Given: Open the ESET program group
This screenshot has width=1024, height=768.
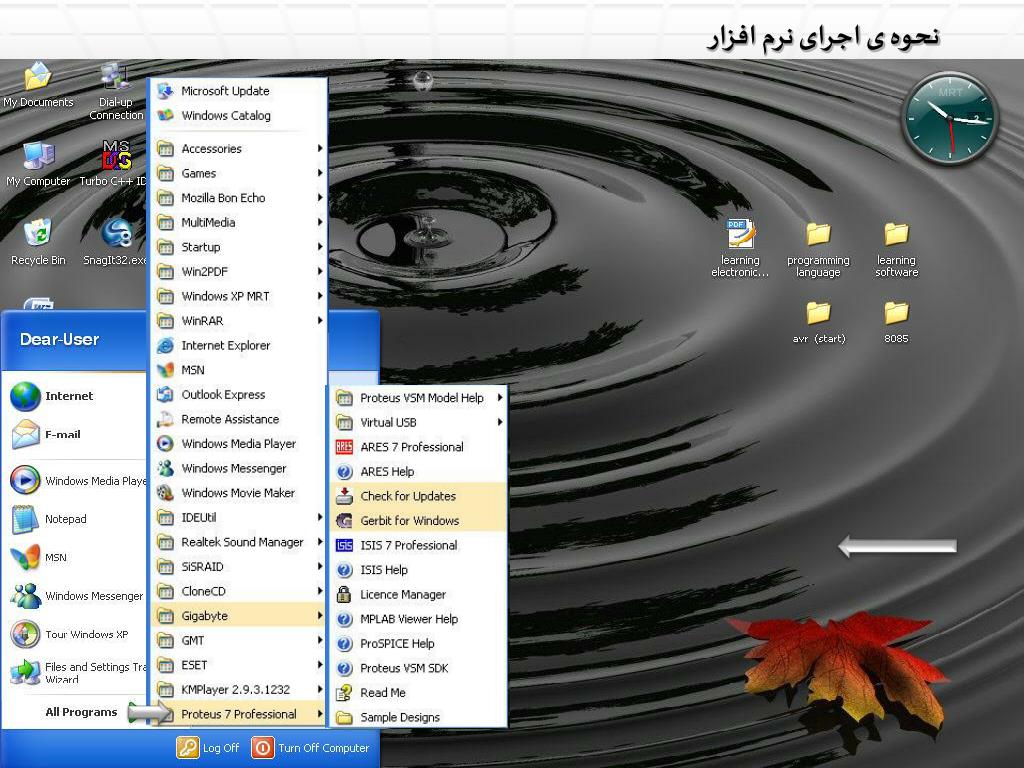Looking at the screenshot, I should (x=239, y=665).
